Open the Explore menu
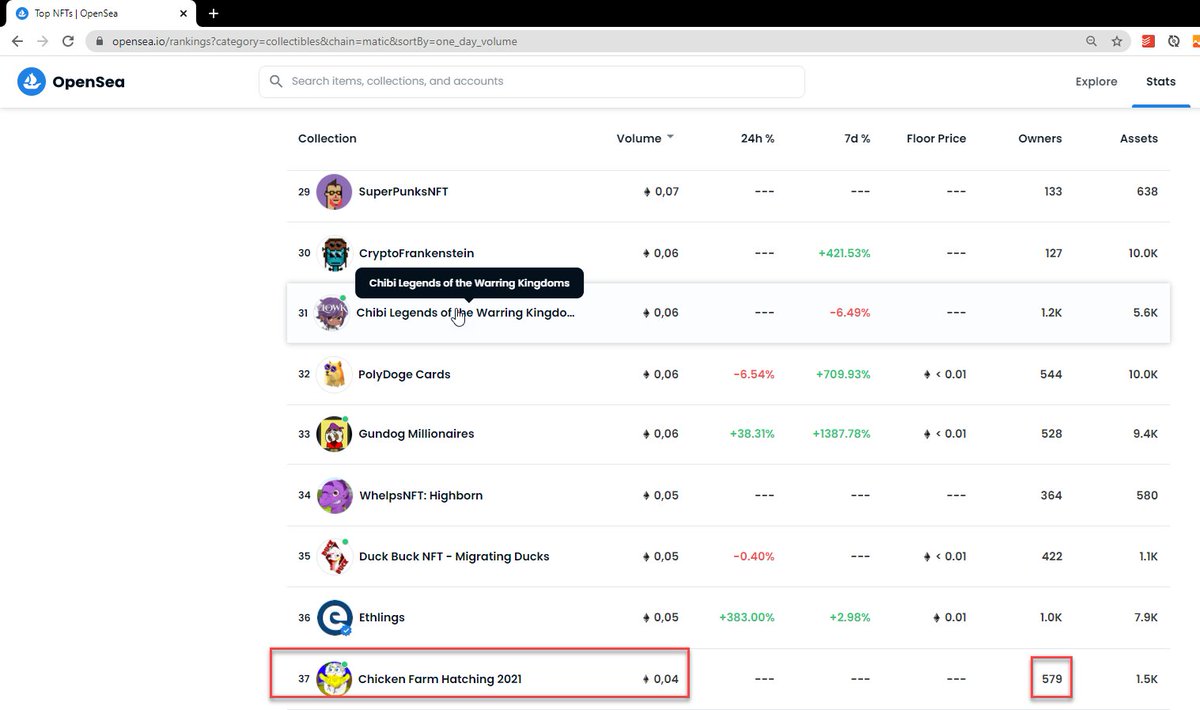 coord(1096,82)
